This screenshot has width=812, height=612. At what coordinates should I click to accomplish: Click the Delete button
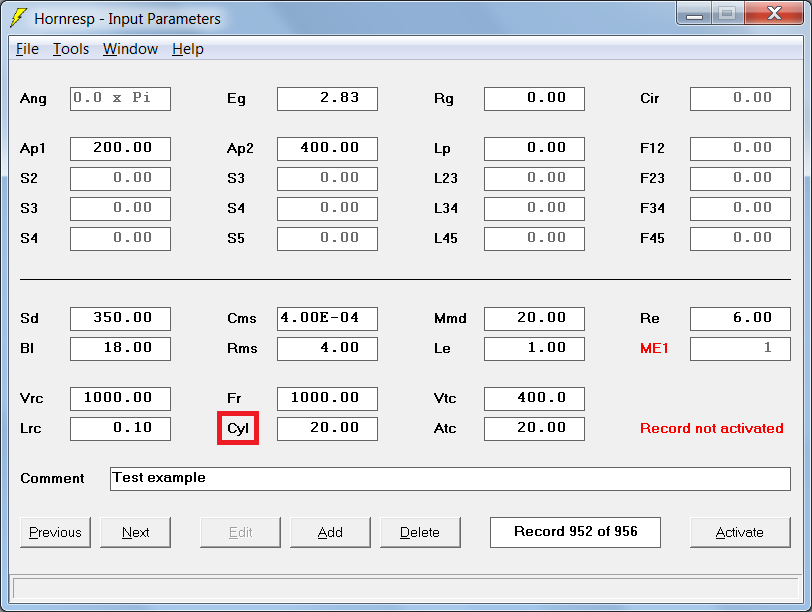coord(420,532)
